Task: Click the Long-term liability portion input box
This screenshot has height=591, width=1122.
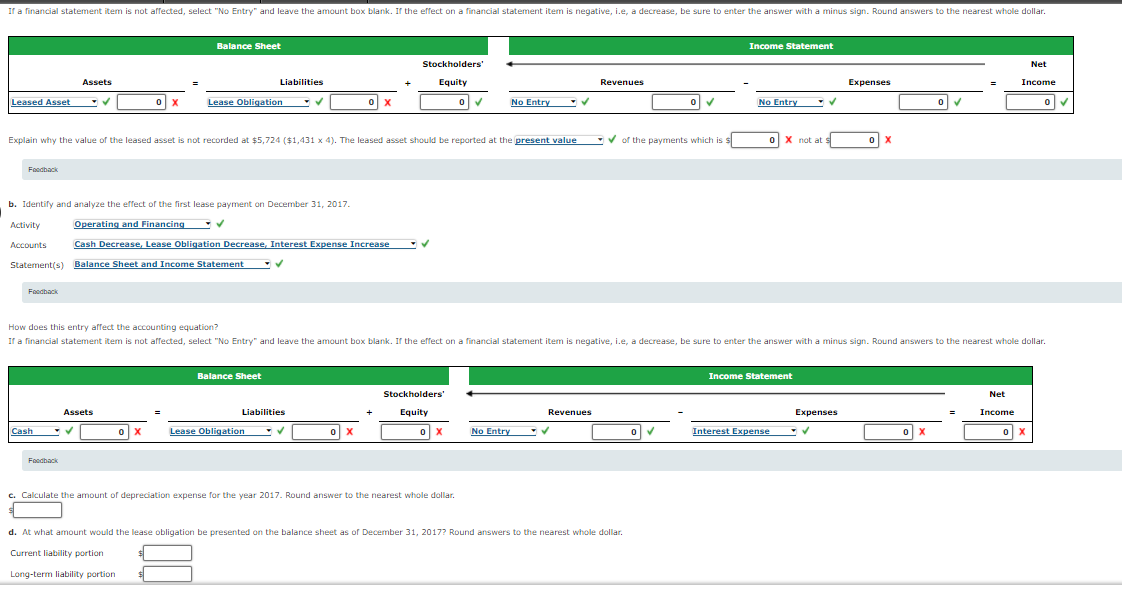Action: 168,573
